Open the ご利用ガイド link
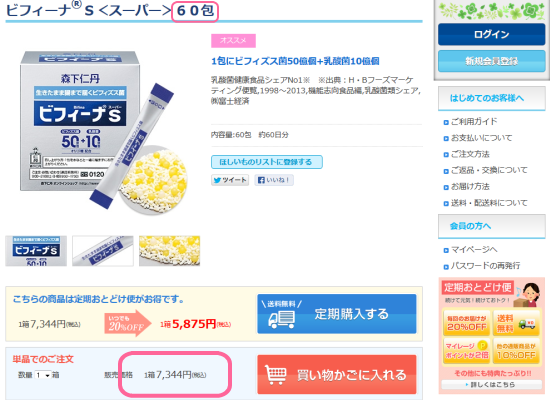The height and width of the screenshot is (400, 550). (x=474, y=122)
